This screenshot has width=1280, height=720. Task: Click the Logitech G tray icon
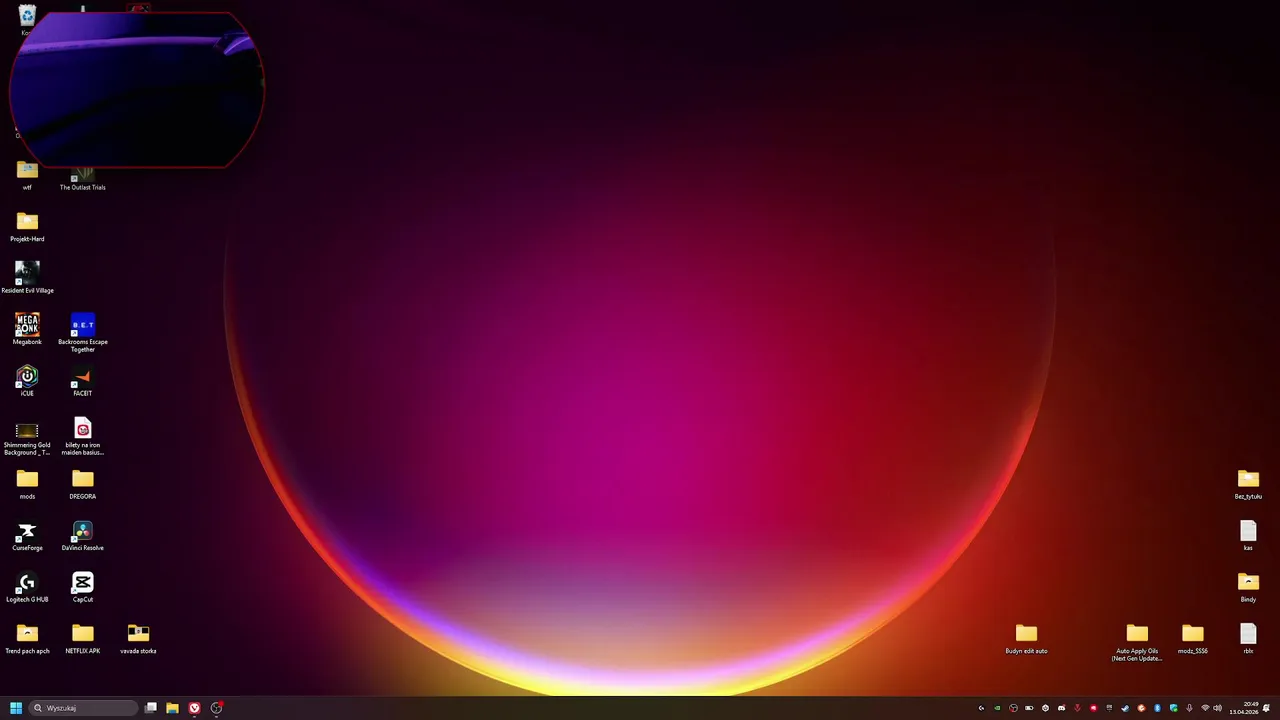pyautogui.click(x=981, y=708)
